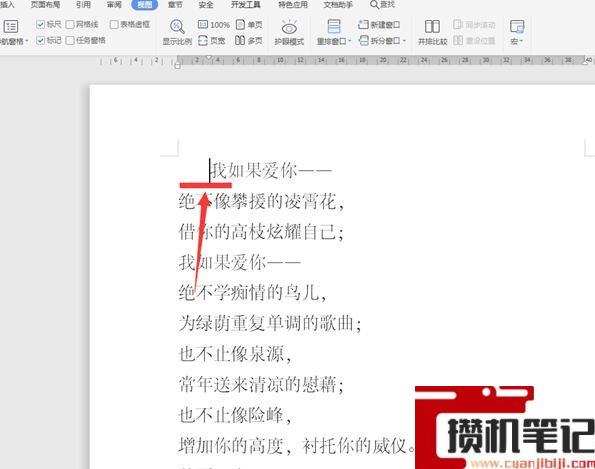Open the 安全 security tab
This screenshot has width=595, height=469.
(206, 5)
